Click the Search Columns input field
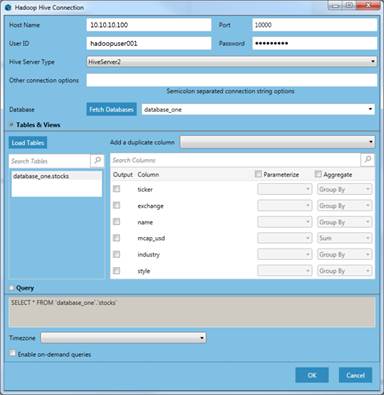This screenshot has width=384, height=395. pos(235,160)
